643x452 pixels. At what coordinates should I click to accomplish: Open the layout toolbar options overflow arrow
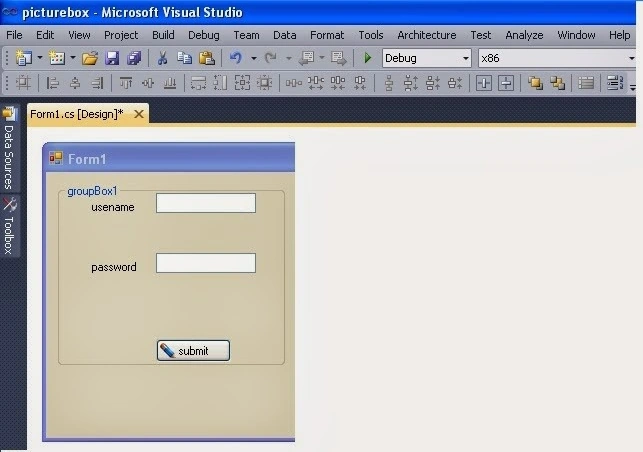(633, 87)
